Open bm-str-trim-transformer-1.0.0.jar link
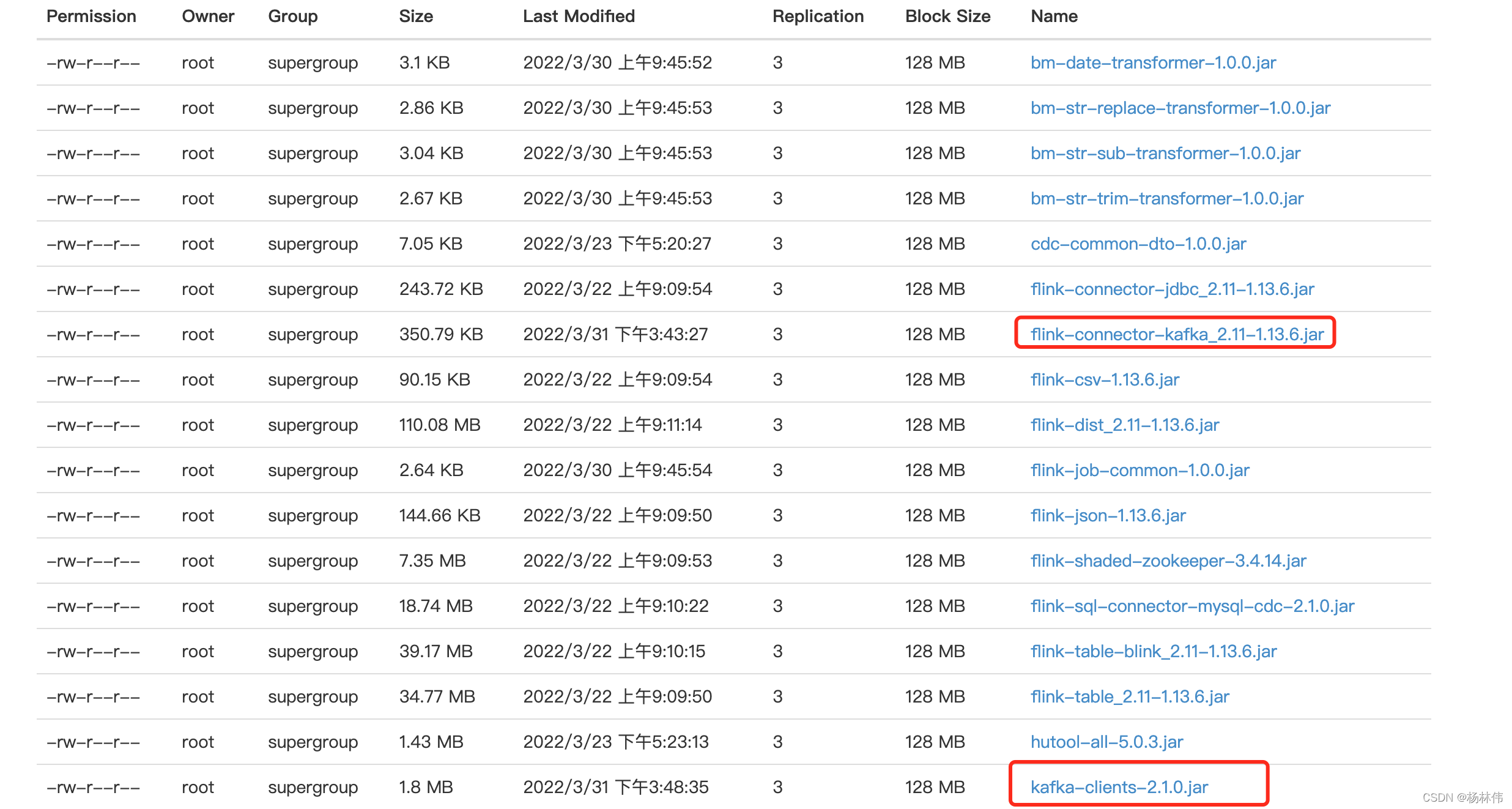1512x809 pixels. click(1166, 198)
